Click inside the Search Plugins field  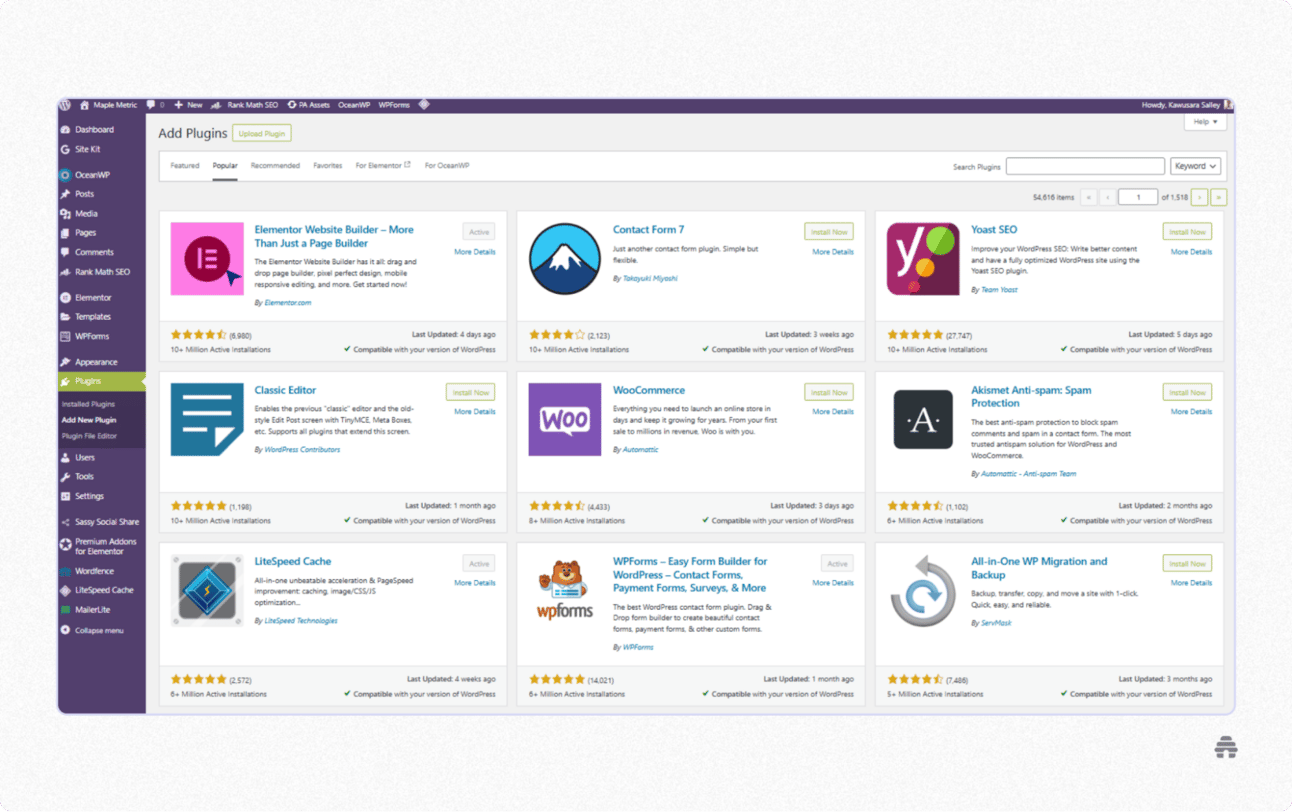(x=1084, y=165)
